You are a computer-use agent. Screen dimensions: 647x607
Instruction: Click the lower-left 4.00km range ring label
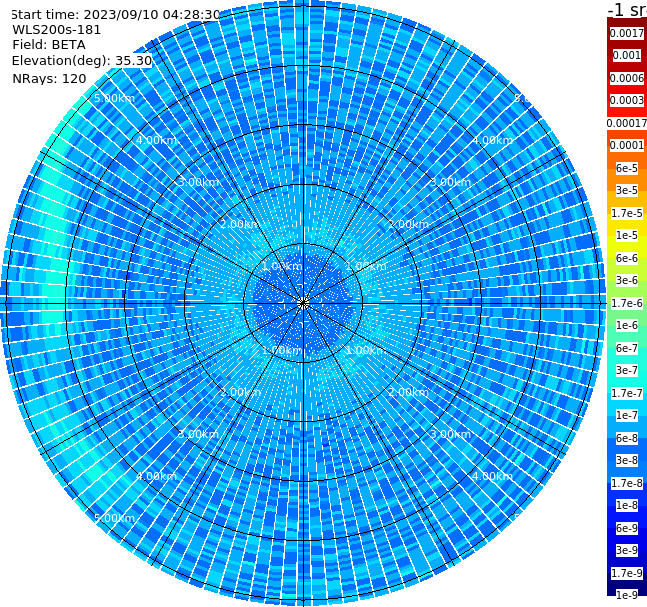(156, 476)
